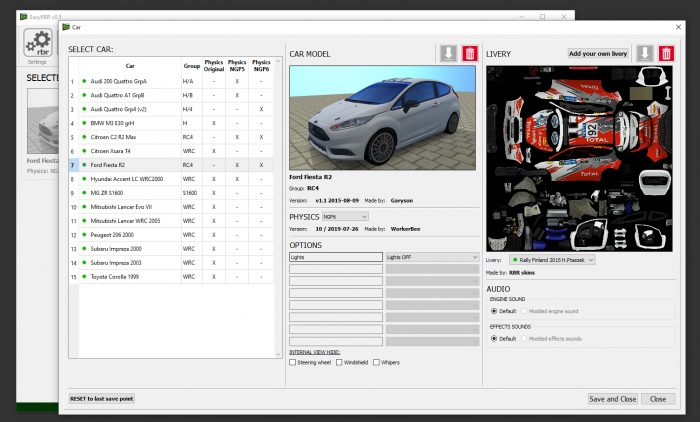Select Hyundai Accent LC WRC2000 row
The height and width of the screenshot is (422, 700).
[171, 179]
